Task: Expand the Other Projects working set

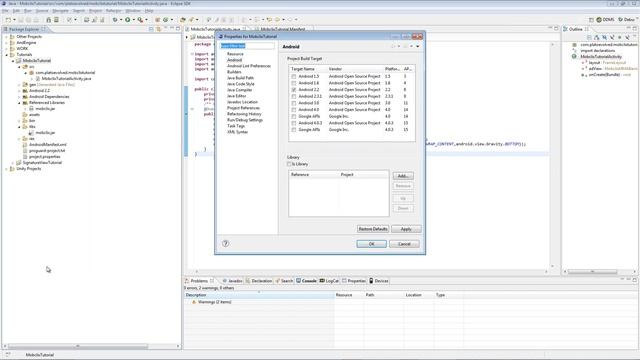Action: tap(6, 37)
